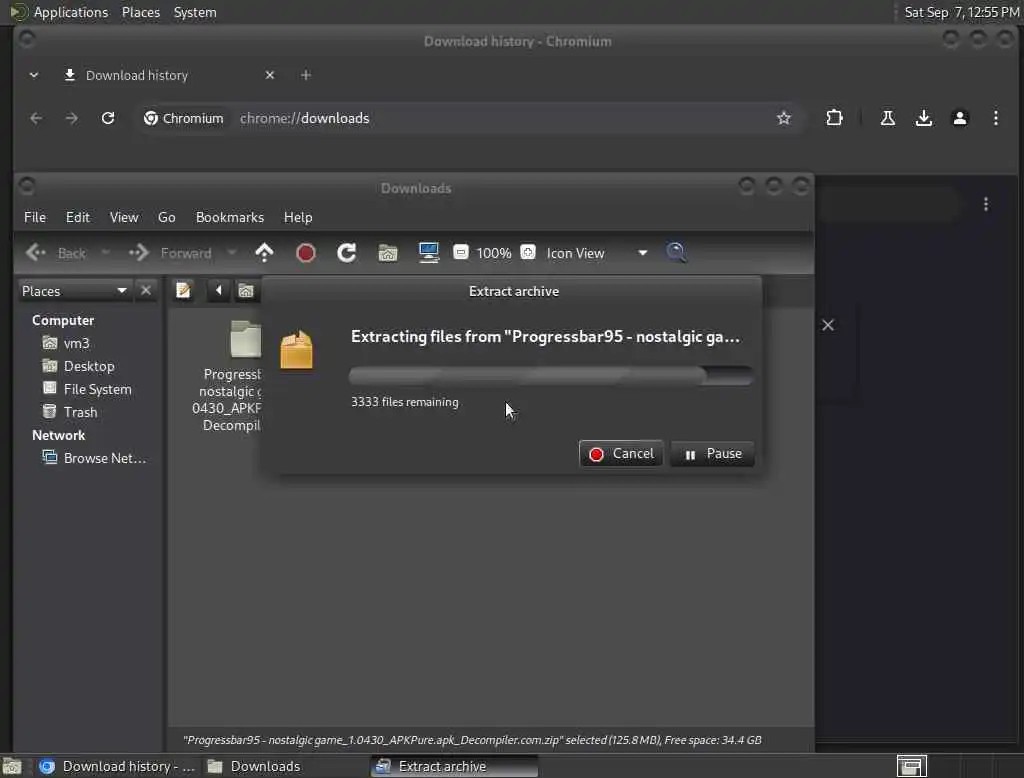This screenshot has width=1024, height=778.
Task: Open the Go menu
Action: (x=167, y=218)
